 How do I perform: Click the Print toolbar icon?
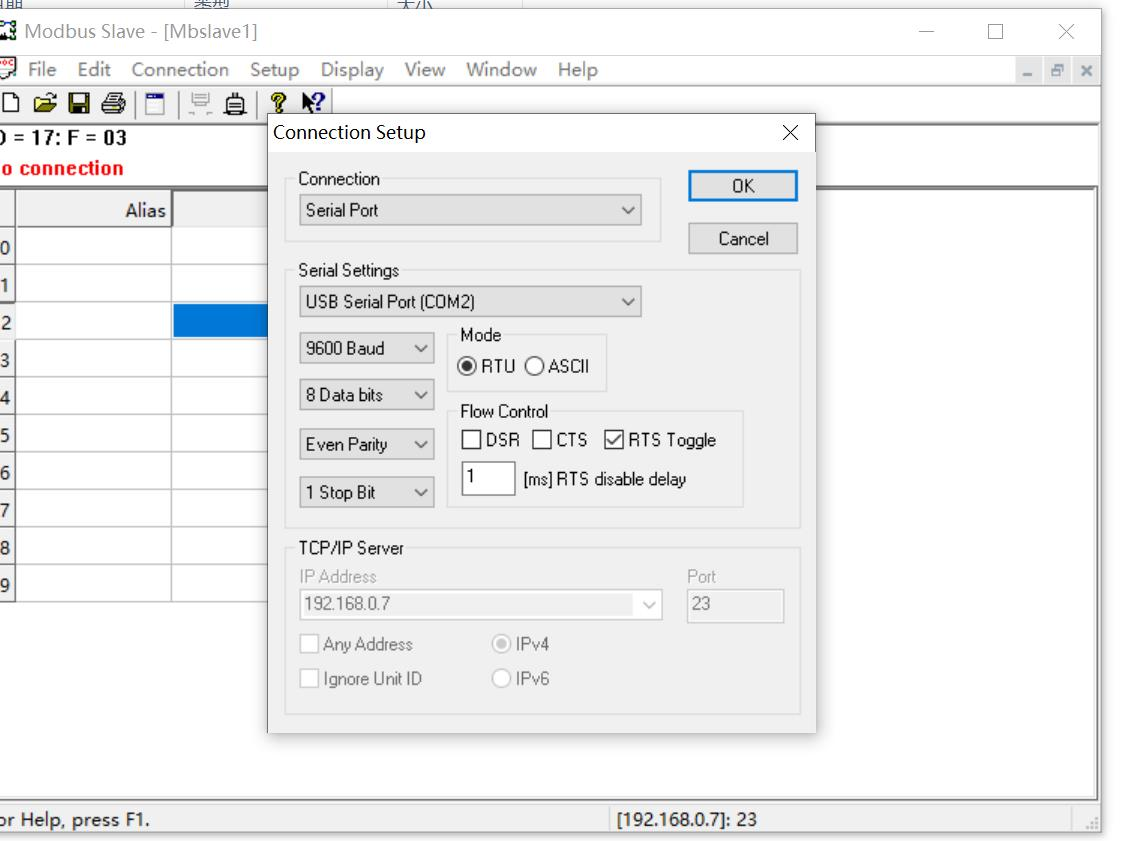[x=113, y=103]
